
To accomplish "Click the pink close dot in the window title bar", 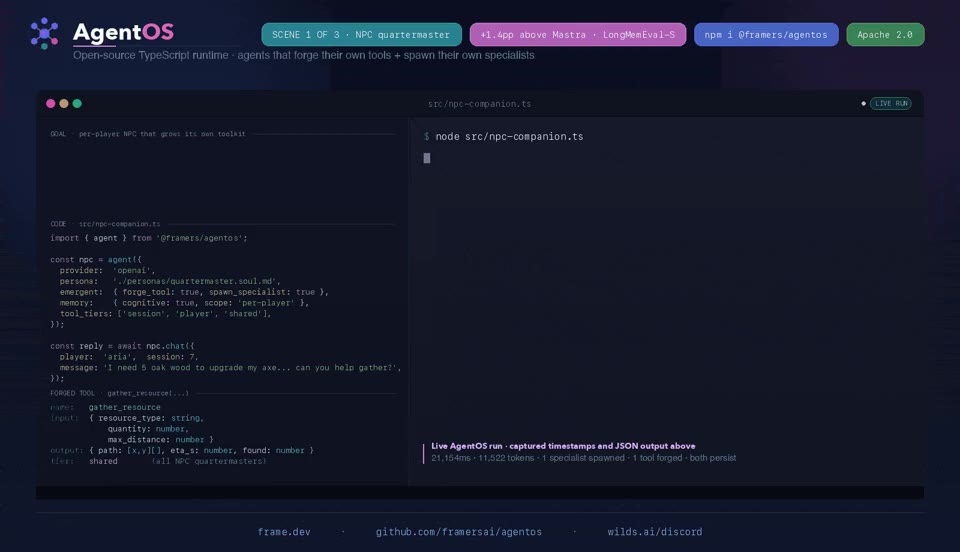I will click(51, 103).
